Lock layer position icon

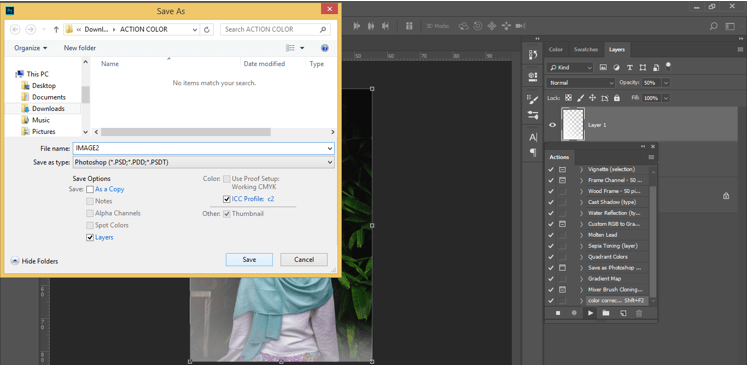592,98
